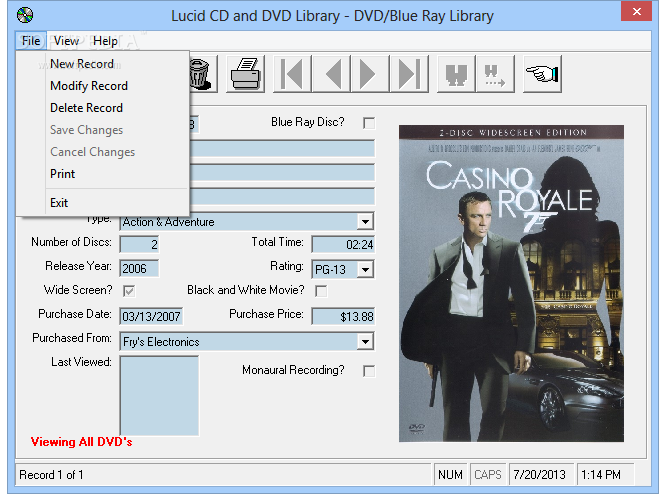This screenshot has height=494, width=659.
Task: Click the CAPS status bar indicator
Action: (488, 475)
